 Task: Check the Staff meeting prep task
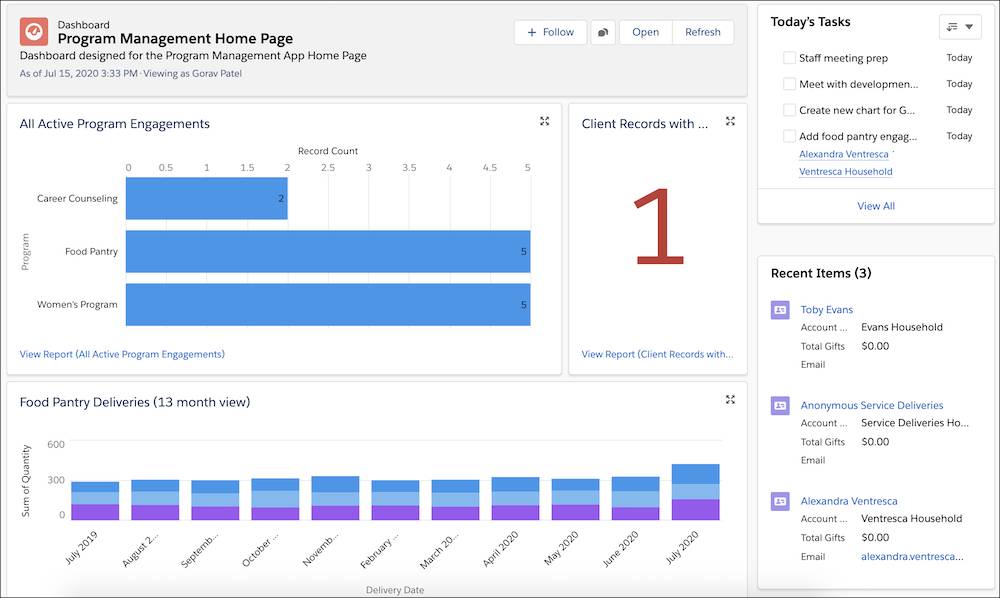789,57
